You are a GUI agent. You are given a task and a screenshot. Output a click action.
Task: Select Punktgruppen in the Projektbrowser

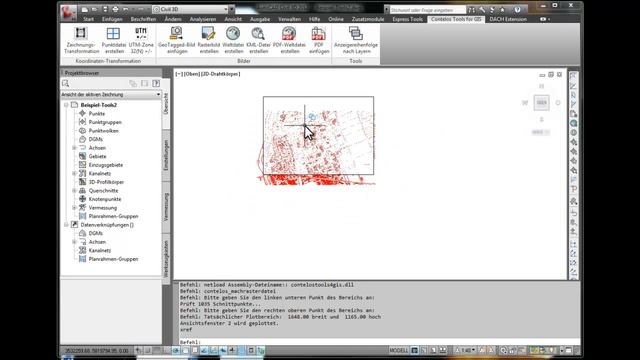click(105, 122)
